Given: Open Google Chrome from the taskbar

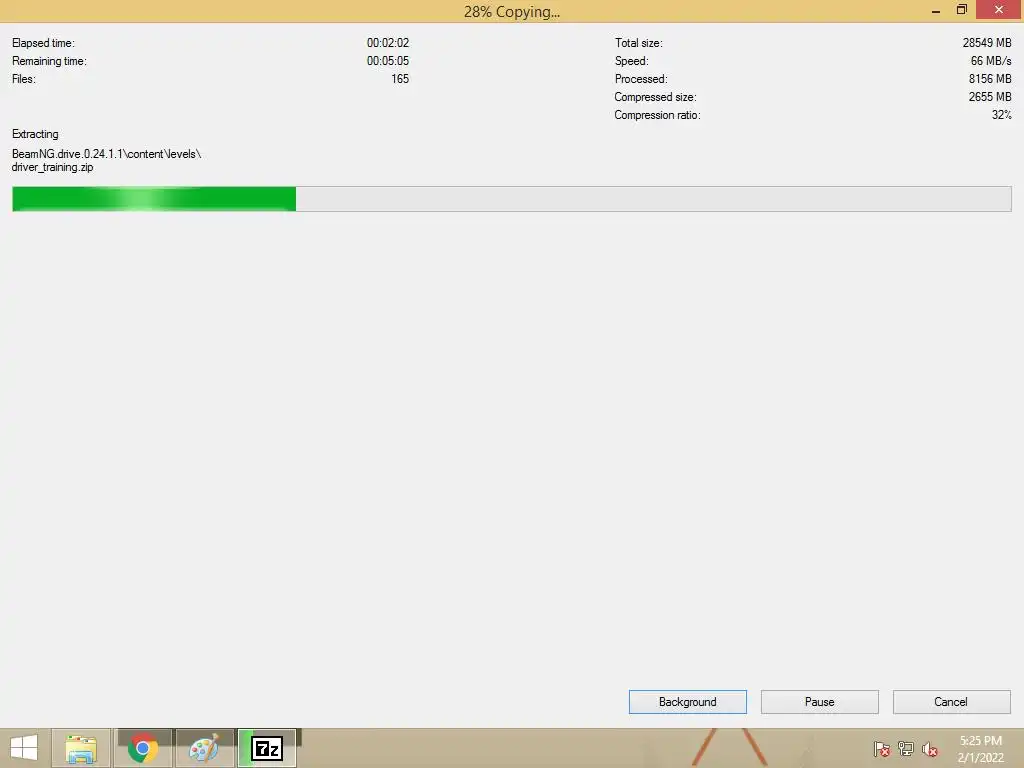Looking at the screenshot, I should coord(143,748).
